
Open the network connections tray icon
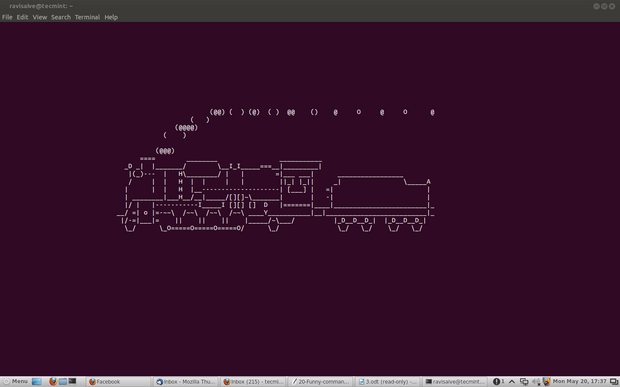[x=524, y=381]
